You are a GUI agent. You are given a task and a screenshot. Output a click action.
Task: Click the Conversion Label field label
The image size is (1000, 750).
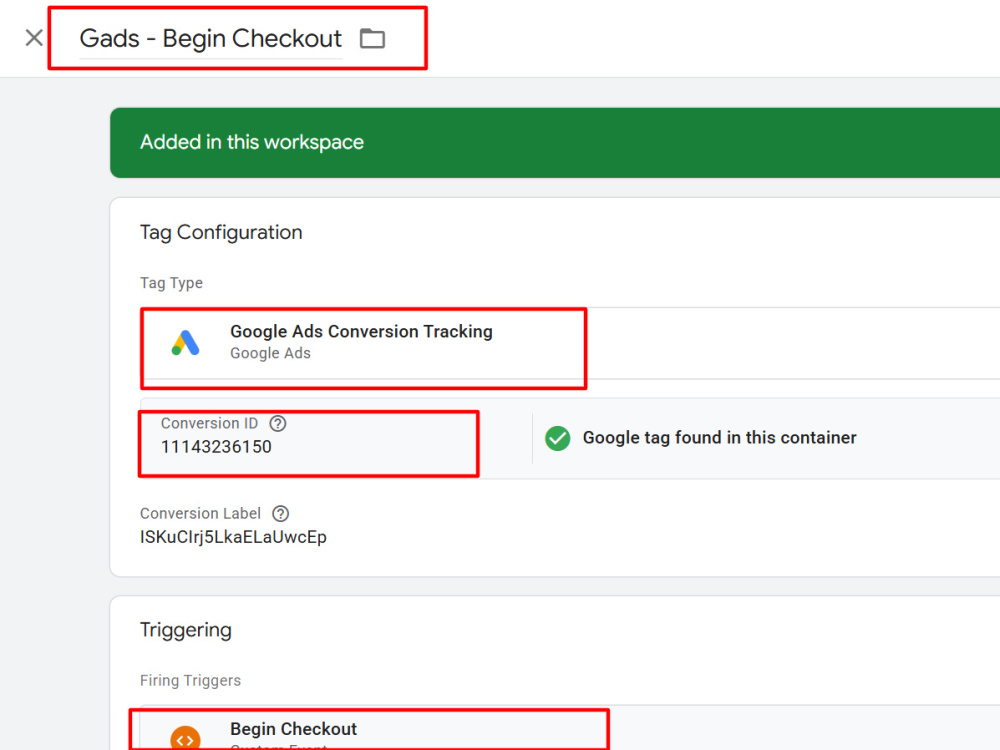[x=200, y=513]
